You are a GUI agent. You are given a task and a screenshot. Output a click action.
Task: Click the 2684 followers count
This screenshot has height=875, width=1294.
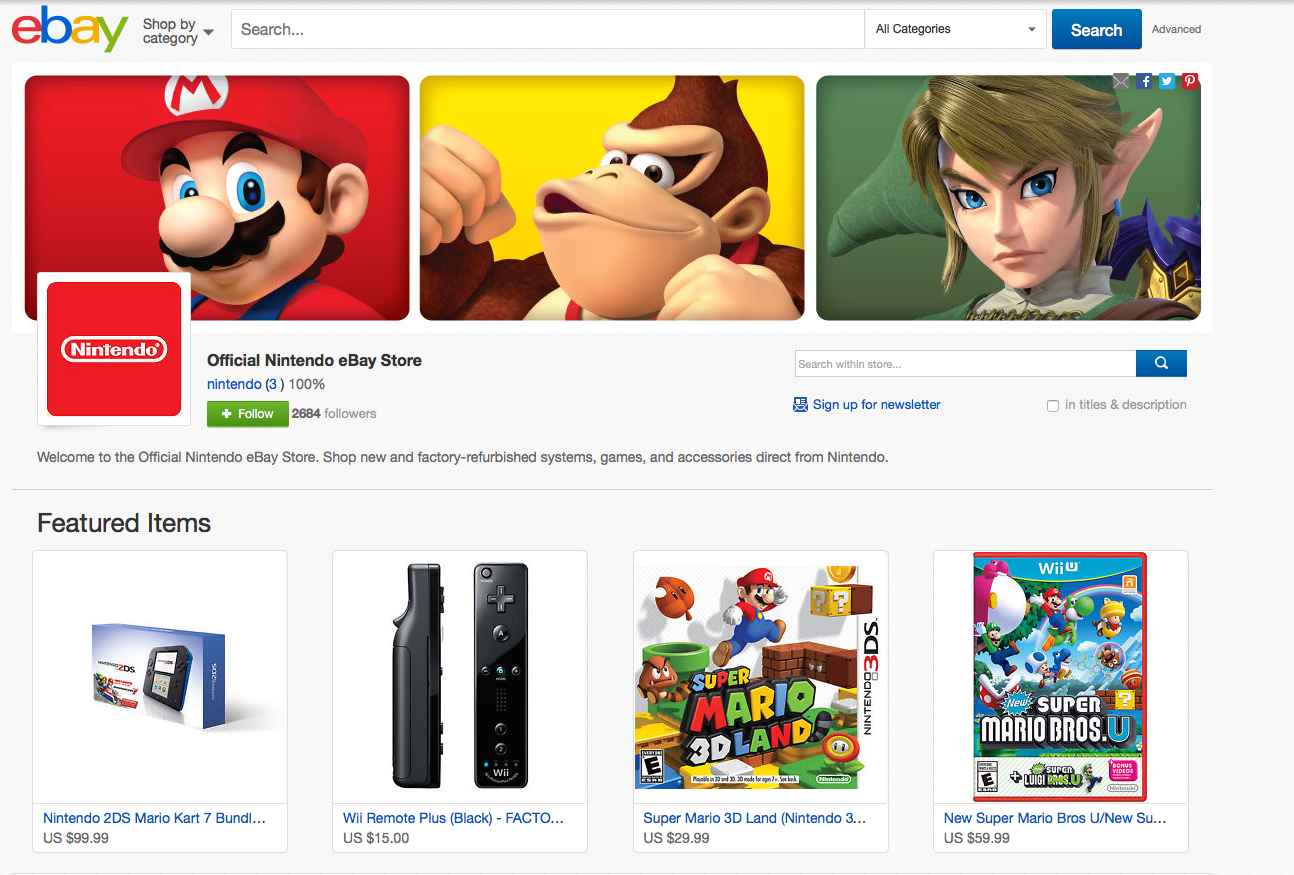[x=334, y=413]
